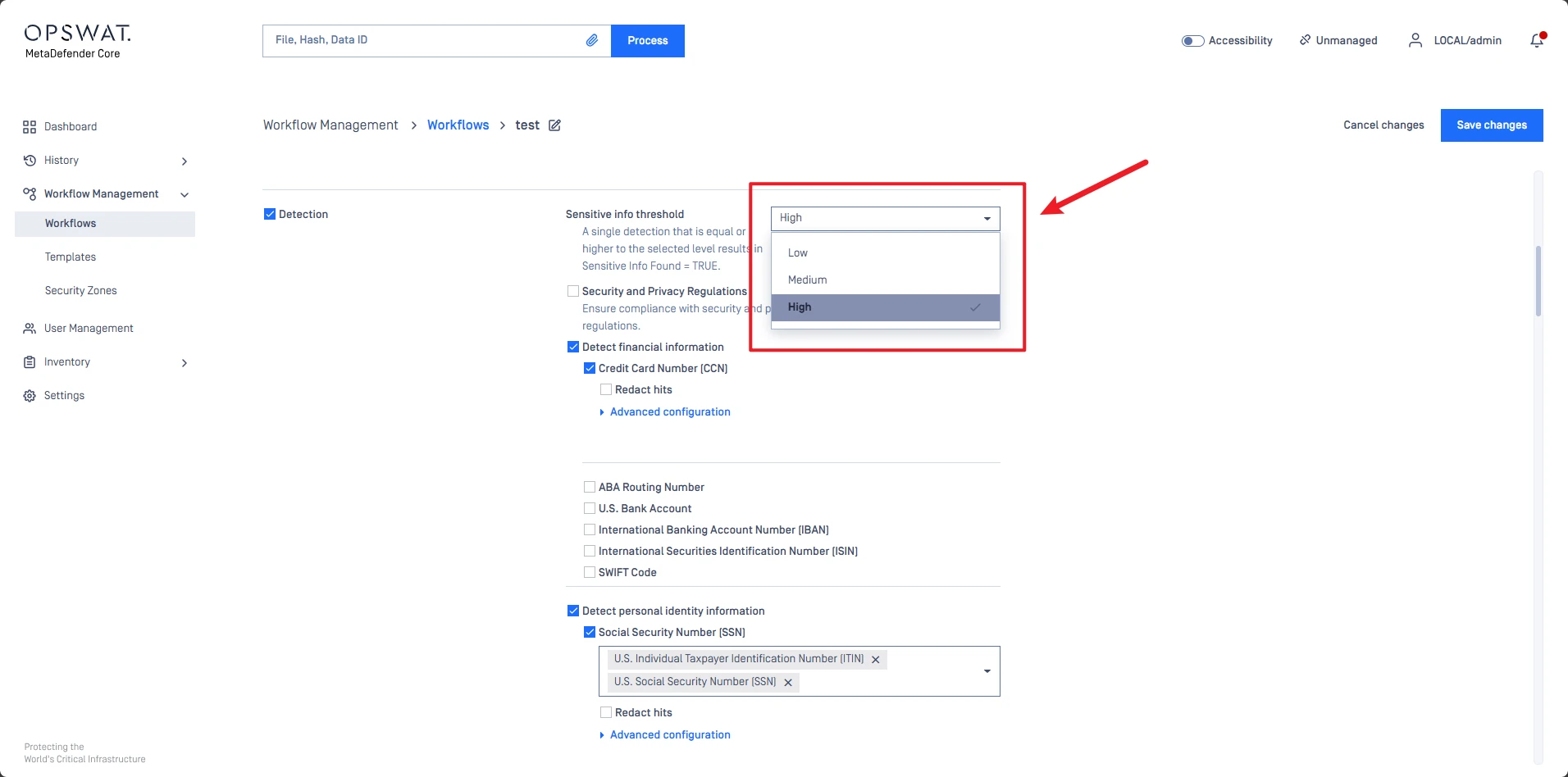Remove the U.S. Social Security Number tag
This screenshot has height=777, width=1568.
[x=788, y=683]
